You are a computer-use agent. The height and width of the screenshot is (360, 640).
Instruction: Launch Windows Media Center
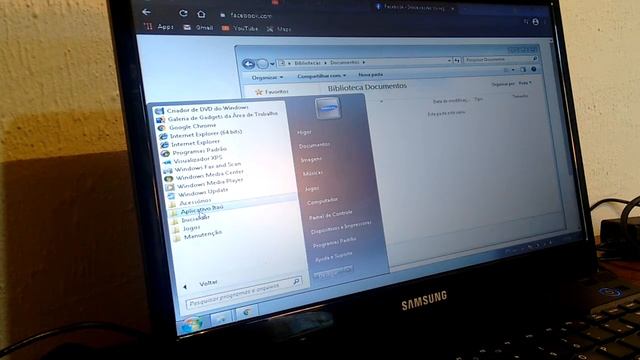(x=204, y=176)
